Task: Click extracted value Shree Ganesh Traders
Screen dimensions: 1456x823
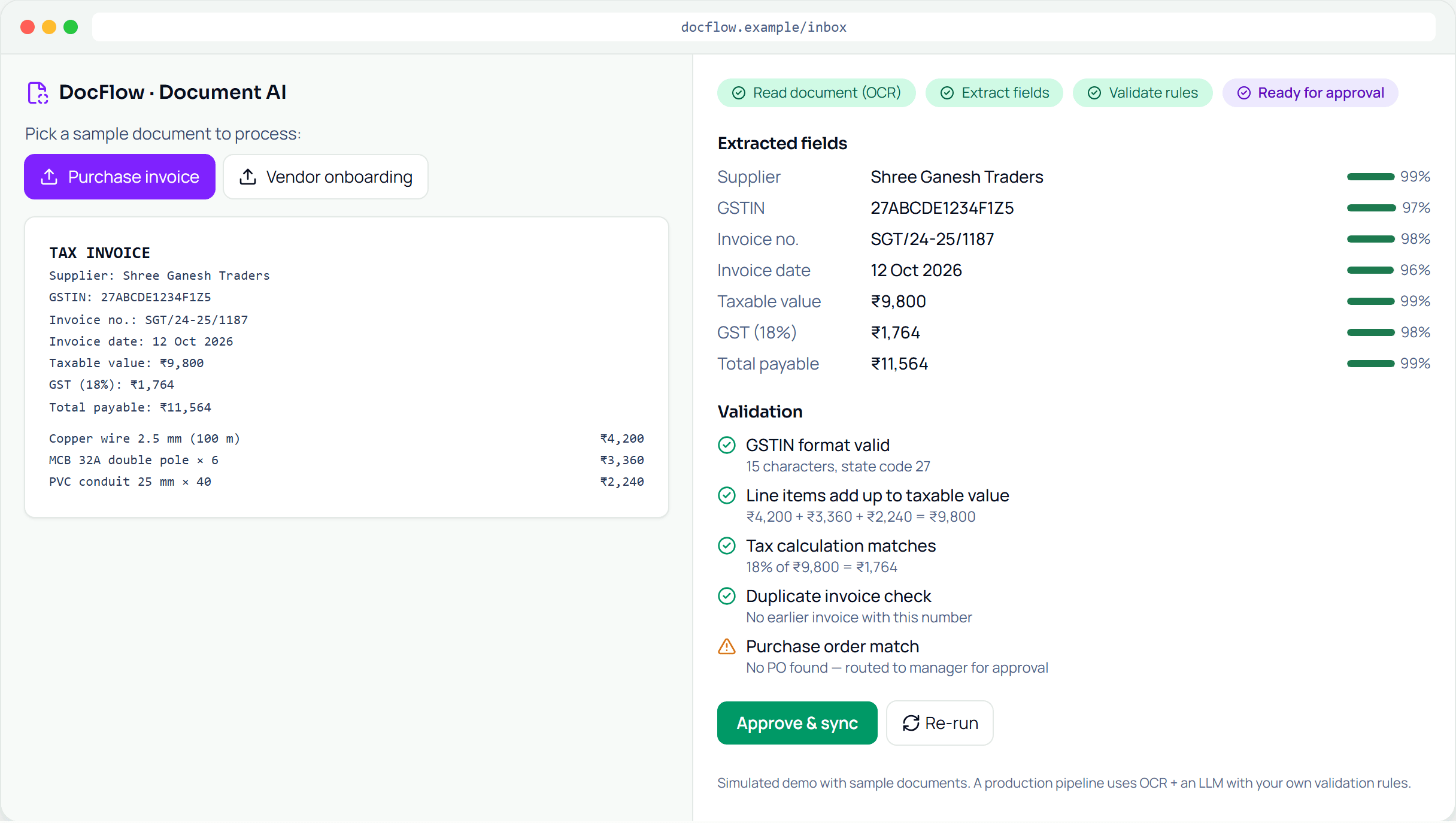Action: click(x=957, y=177)
